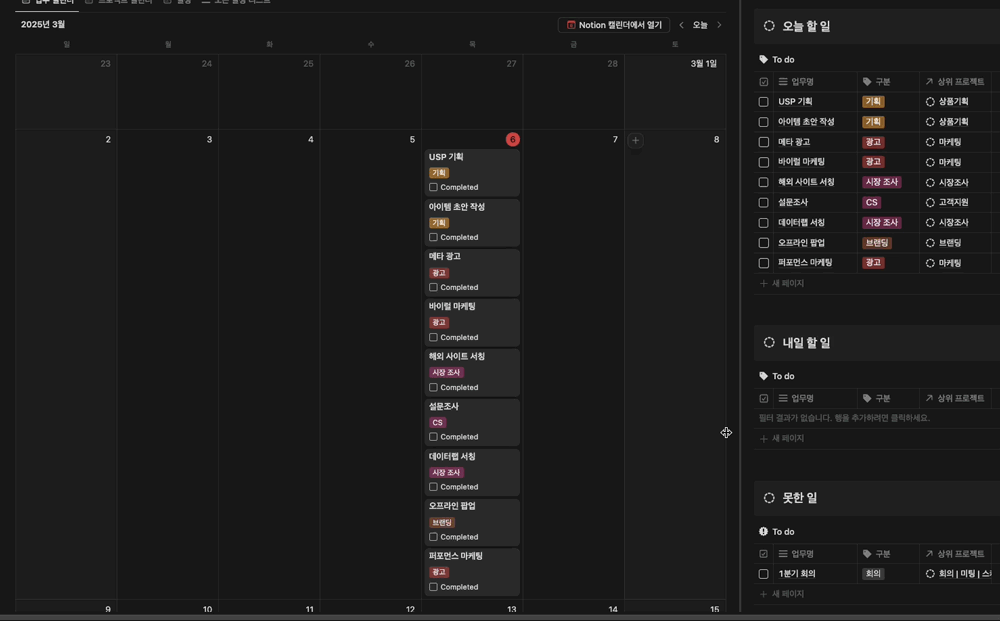Open 업무명 column header menu in 오늘 할 일
Screen dimensions: 1000x621
point(802,82)
